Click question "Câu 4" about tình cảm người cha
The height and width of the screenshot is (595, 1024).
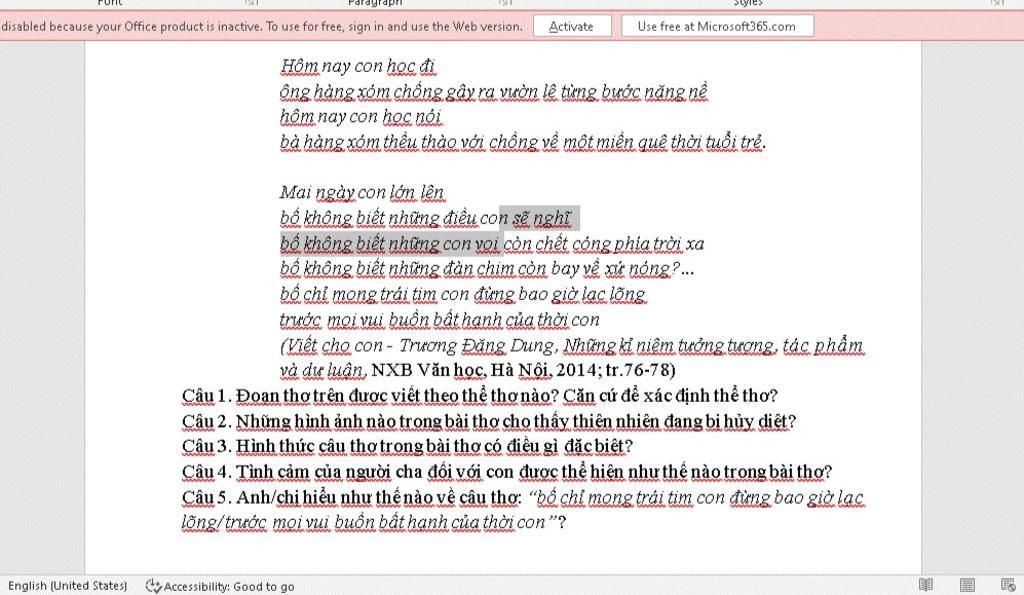[507, 472]
